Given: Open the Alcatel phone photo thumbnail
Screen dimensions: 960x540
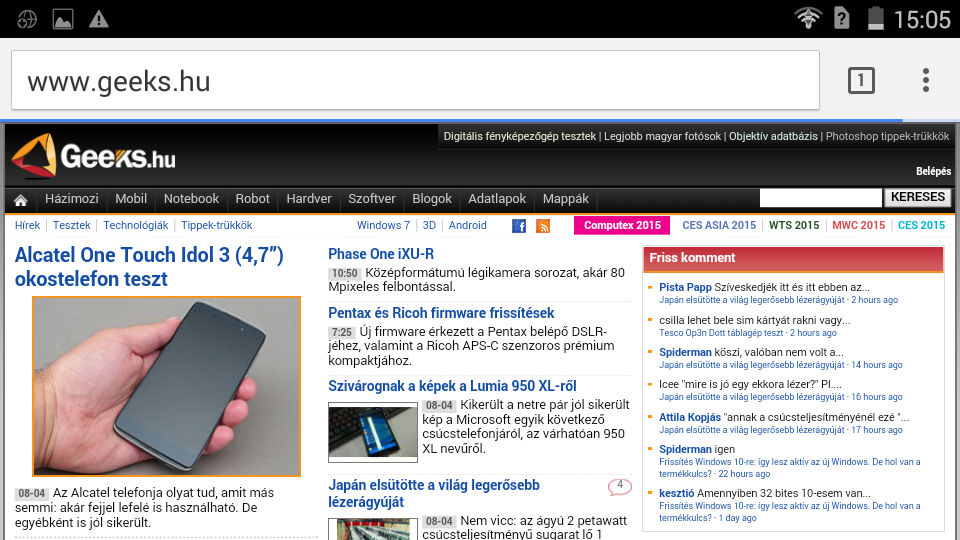Looking at the screenshot, I should pos(166,386).
